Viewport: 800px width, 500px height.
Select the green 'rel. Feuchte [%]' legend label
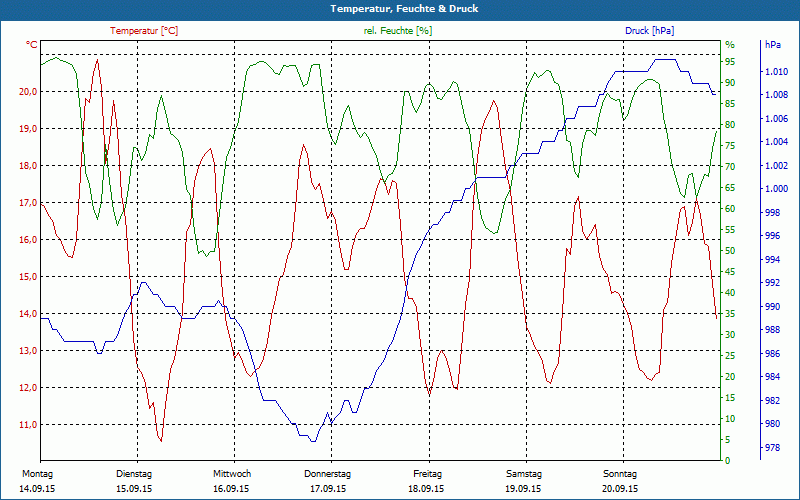point(397,31)
